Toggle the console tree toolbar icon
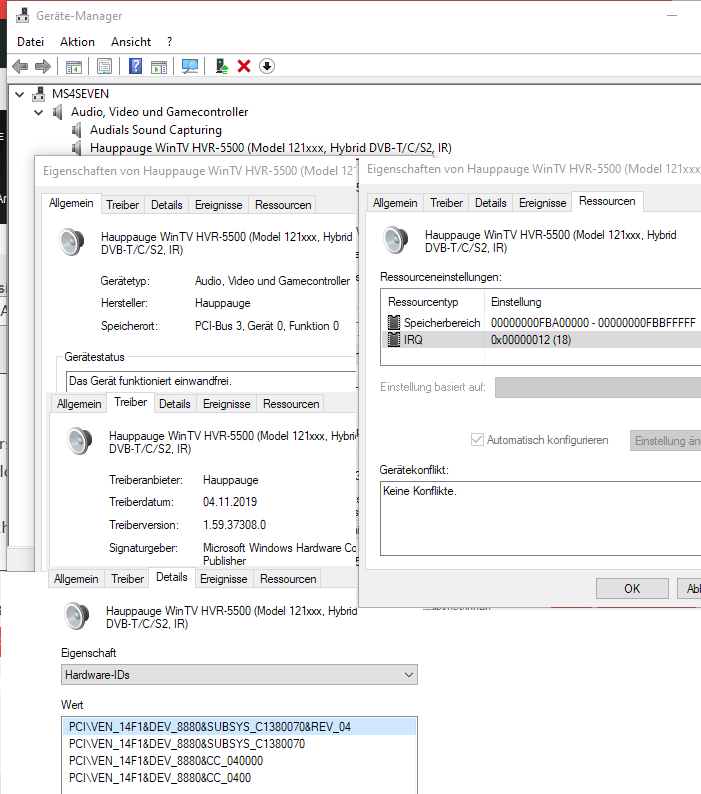701x794 pixels. (x=73, y=66)
